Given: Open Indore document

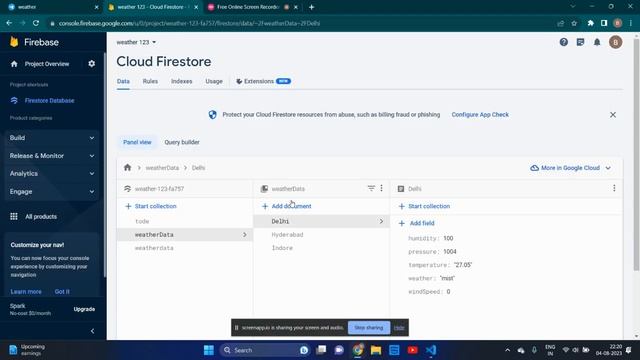Looking at the screenshot, I should coord(282,248).
